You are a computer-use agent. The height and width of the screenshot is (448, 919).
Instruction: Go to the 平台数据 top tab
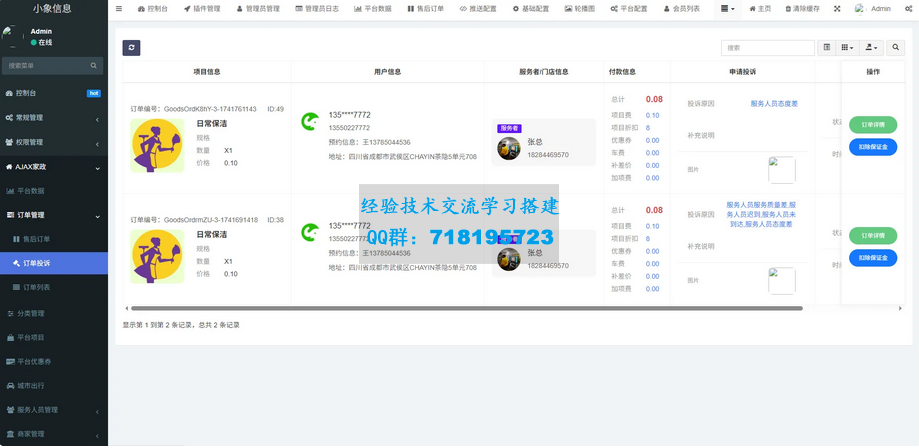coord(373,9)
